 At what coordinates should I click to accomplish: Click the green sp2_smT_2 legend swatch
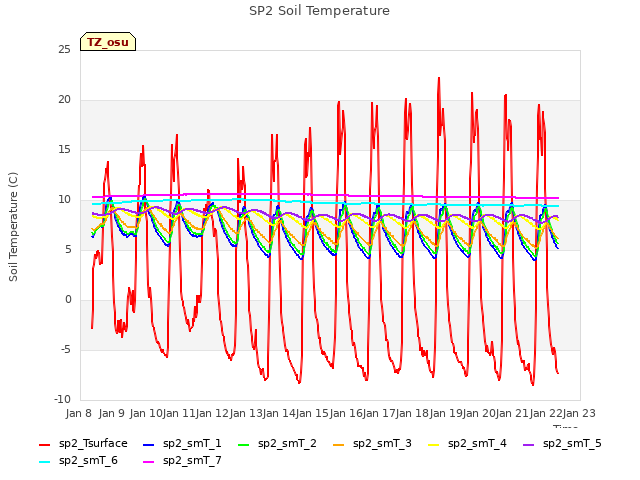click(244, 444)
